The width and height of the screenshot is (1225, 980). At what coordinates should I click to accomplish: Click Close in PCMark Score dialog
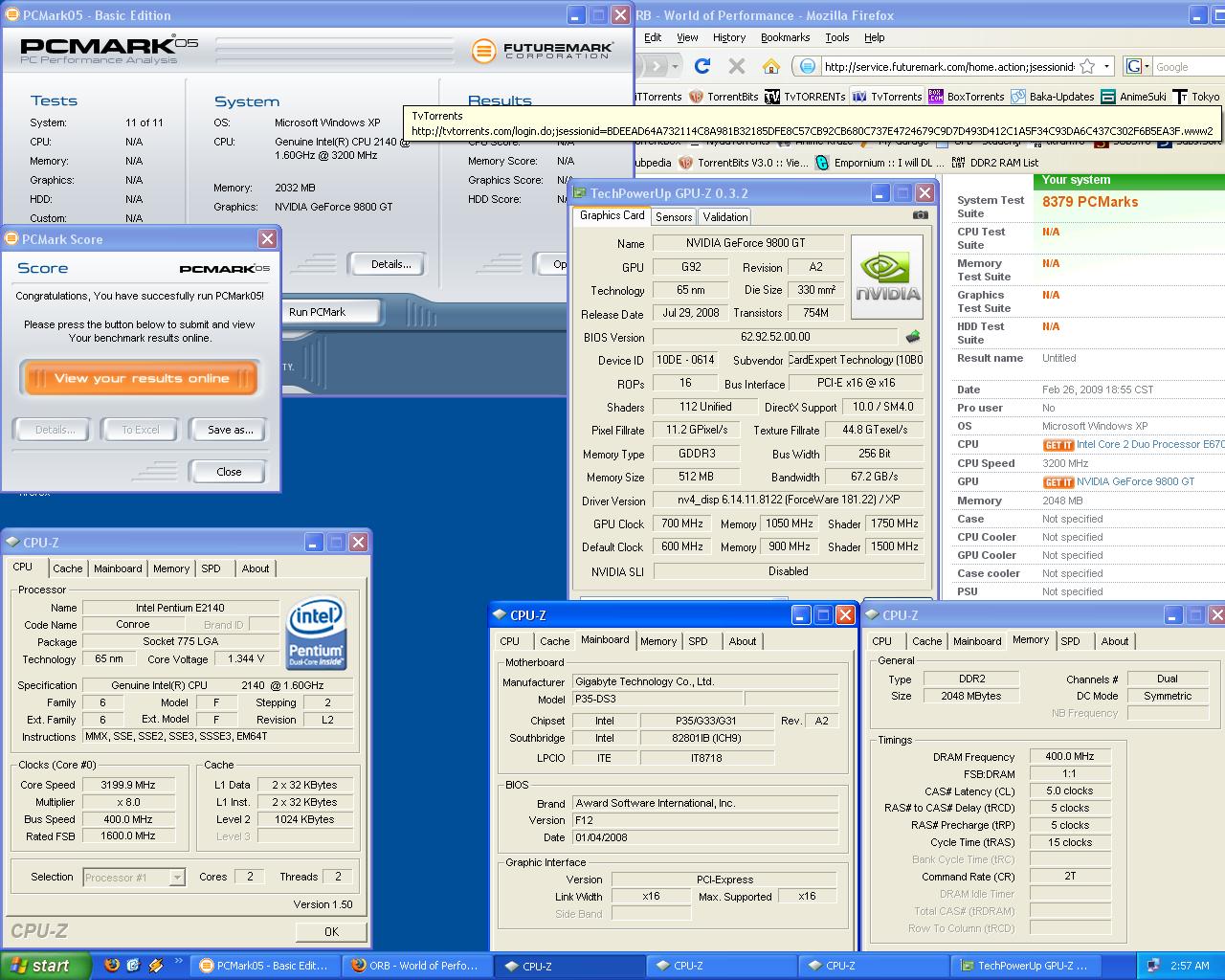pos(229,472)
